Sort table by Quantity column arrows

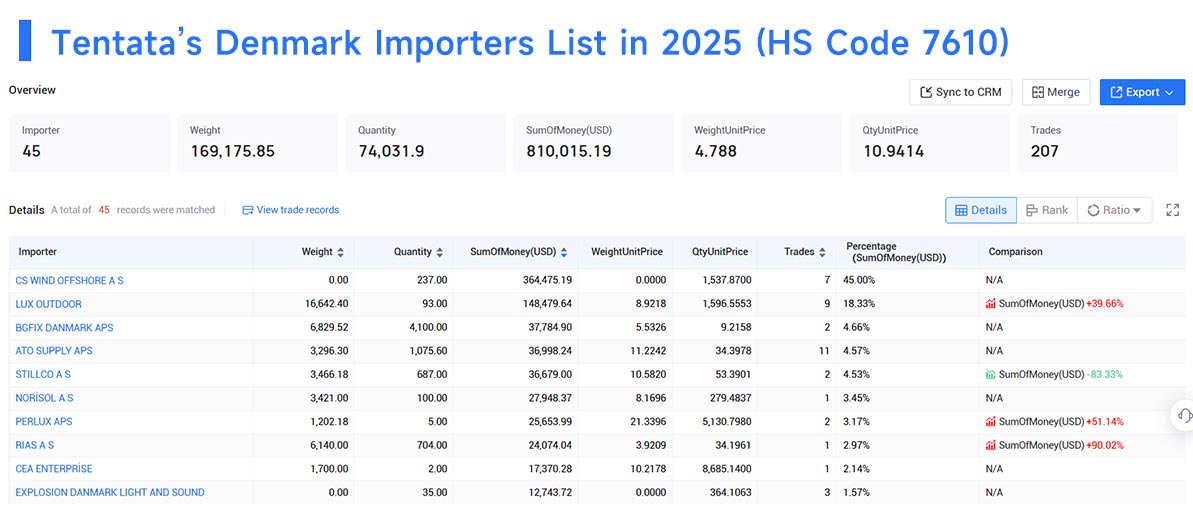[439, 252]
